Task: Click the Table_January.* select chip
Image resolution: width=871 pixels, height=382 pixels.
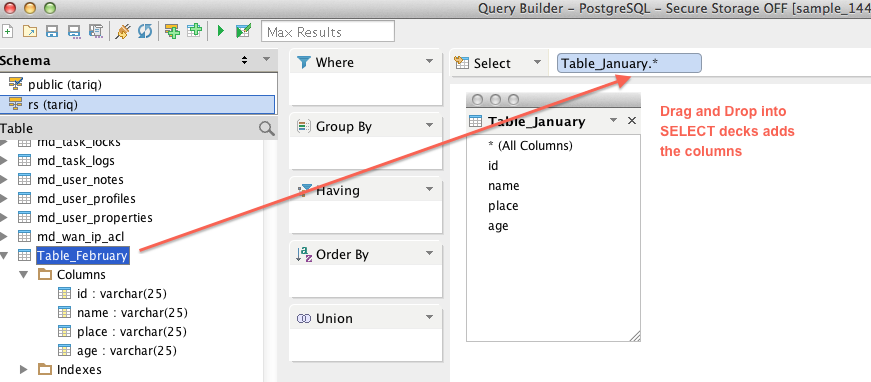Action: click(629, 63)
